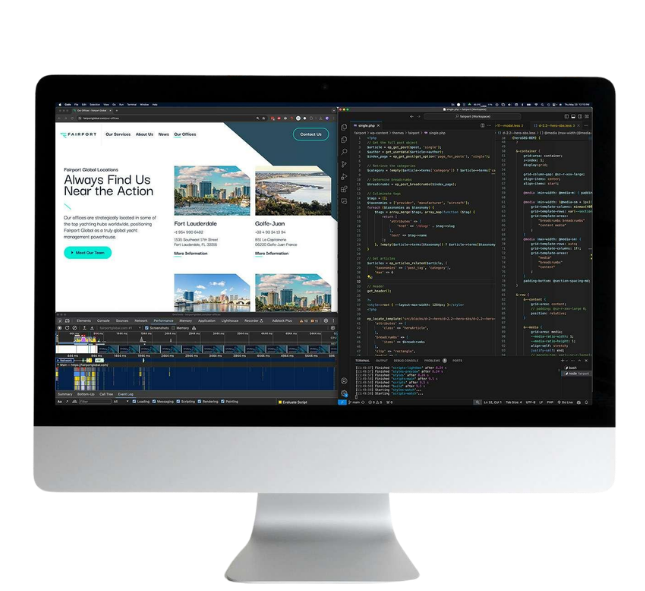Switch to the Network DevTools tab
Screen dimensions: 645x591
141,321
